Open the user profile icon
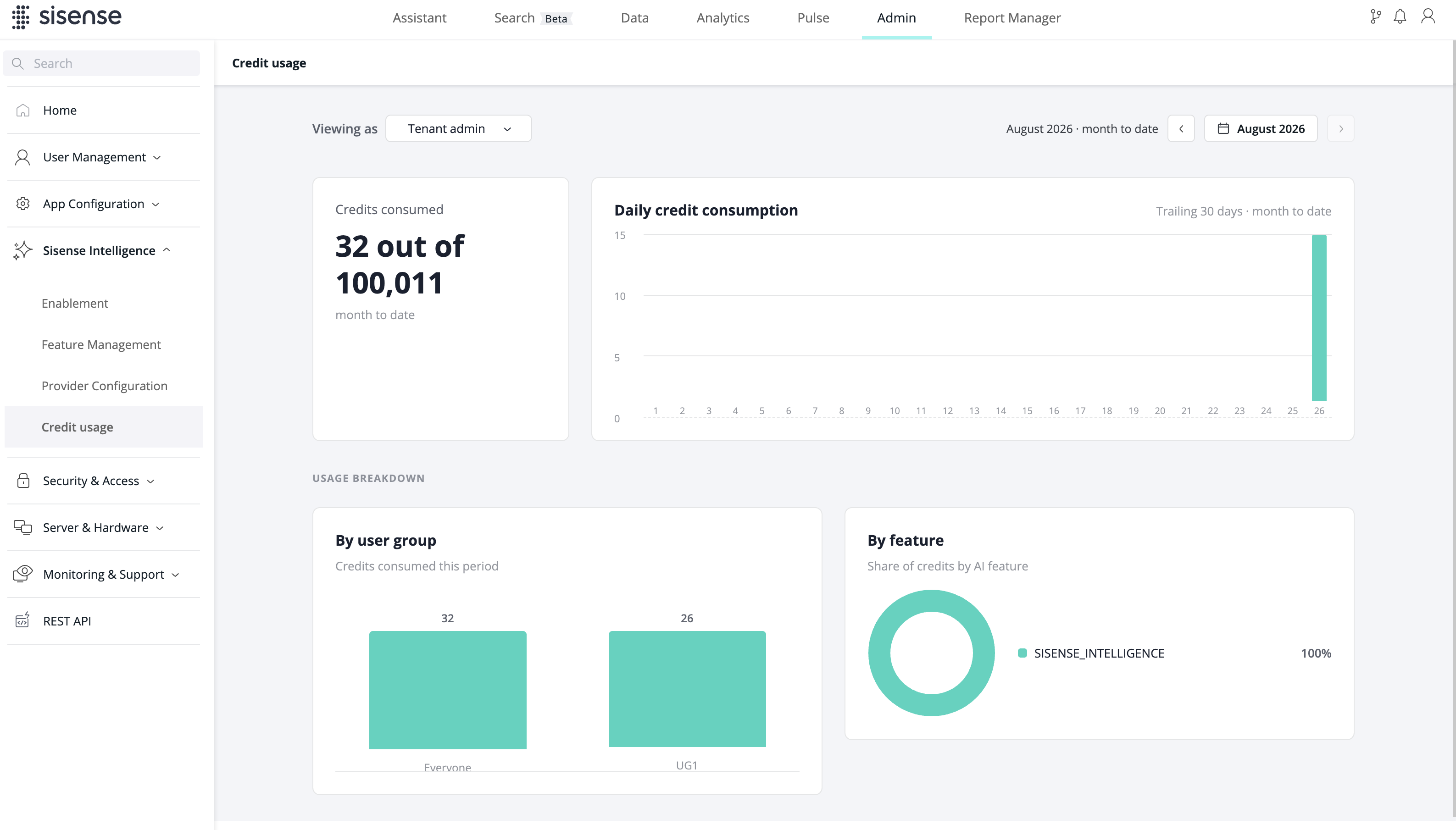 coord(1428,17)
